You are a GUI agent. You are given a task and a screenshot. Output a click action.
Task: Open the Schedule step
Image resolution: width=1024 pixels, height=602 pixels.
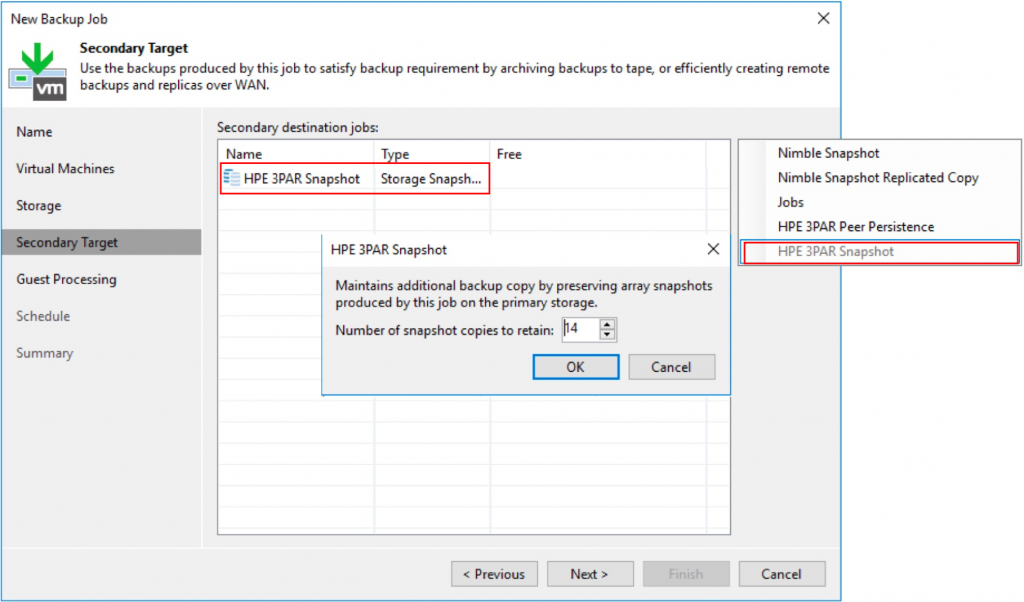[43, 316]
